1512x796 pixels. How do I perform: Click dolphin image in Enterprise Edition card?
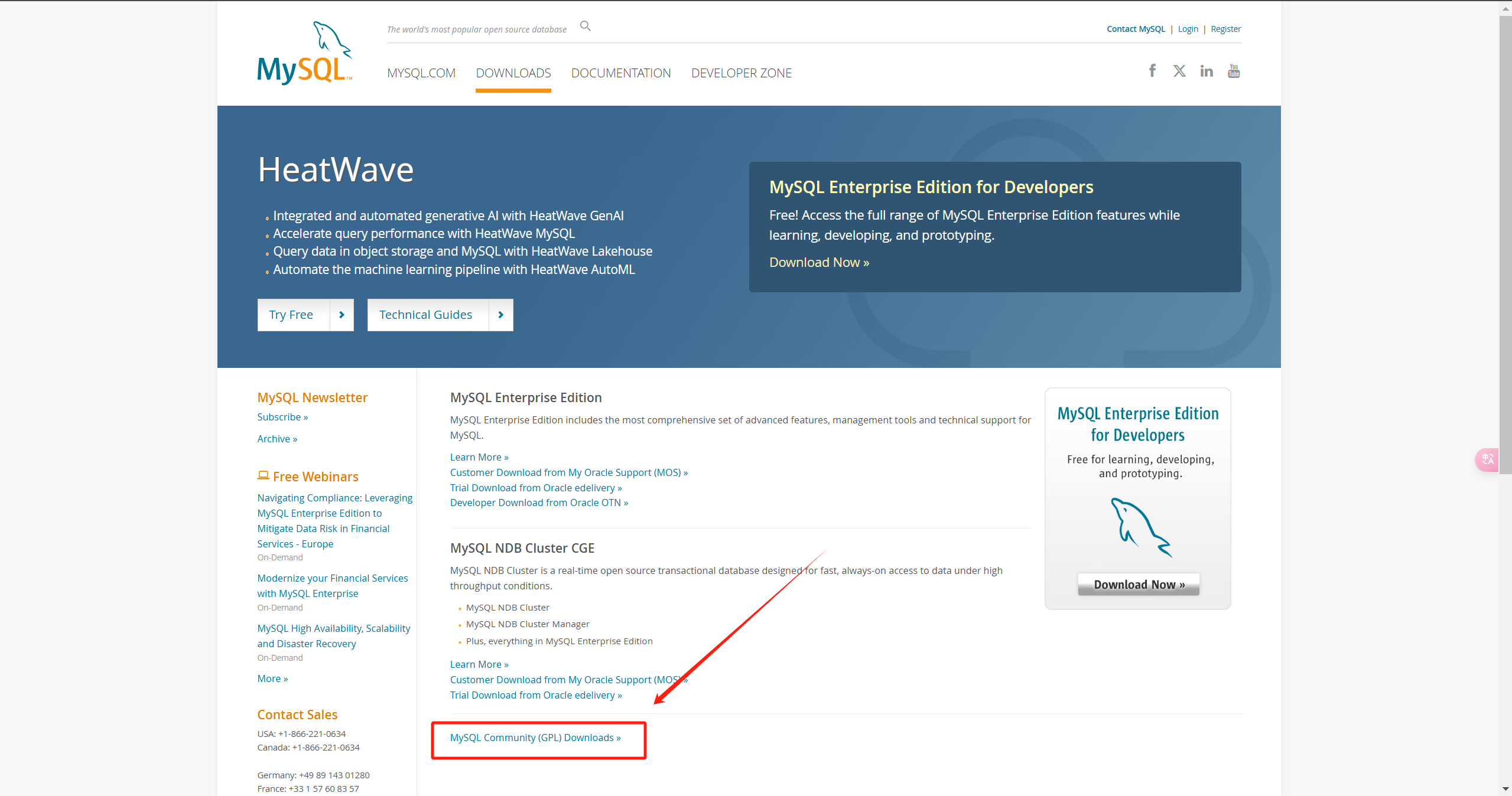[x=1140, y=527]
